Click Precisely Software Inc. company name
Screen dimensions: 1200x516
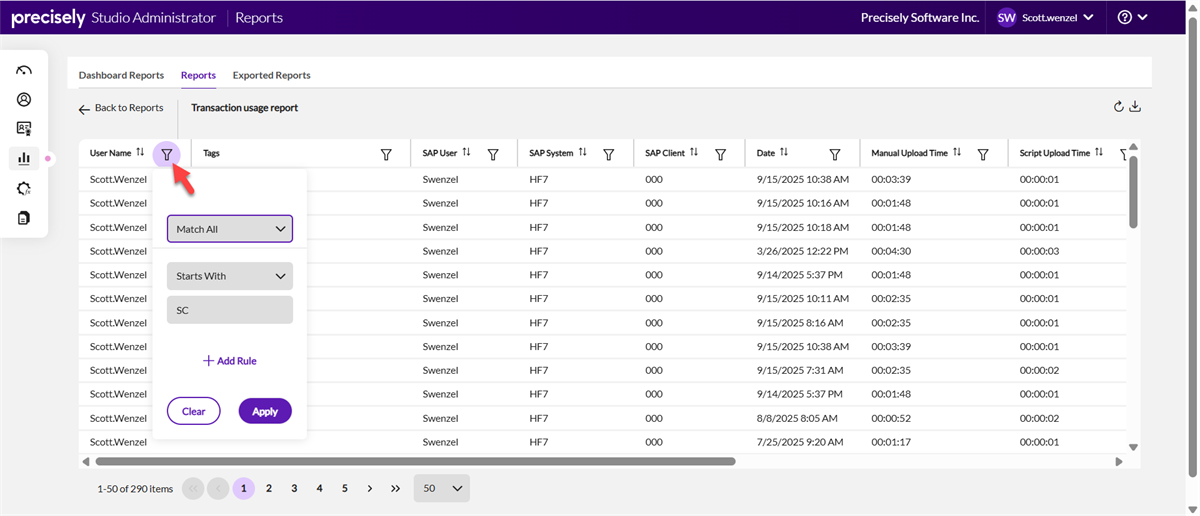pos(920,17)
